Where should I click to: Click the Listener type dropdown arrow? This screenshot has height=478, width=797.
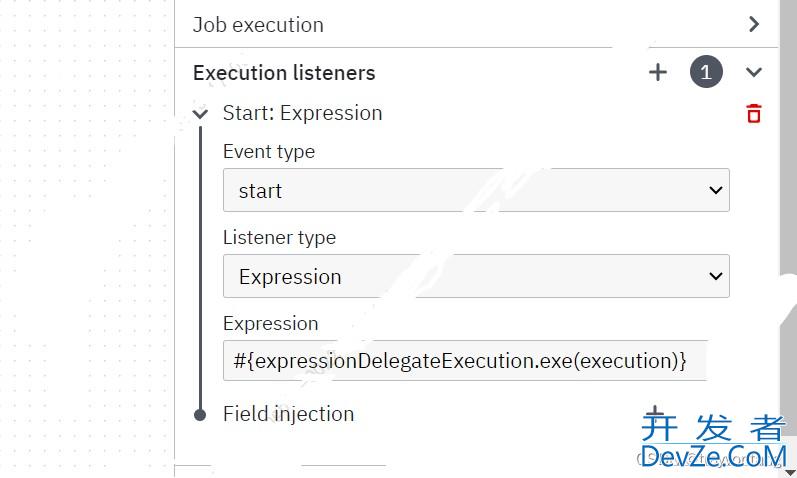(716, 276)
